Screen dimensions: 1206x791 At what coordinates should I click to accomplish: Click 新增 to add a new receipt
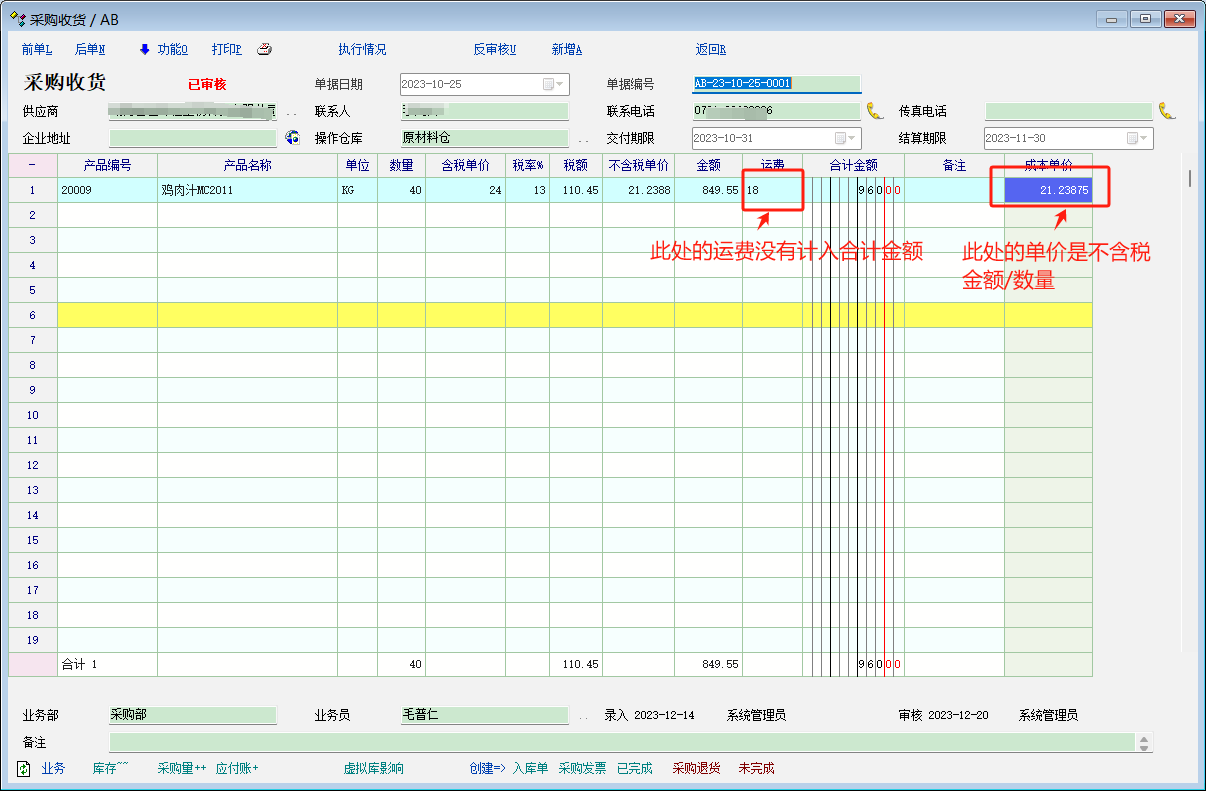pyautogui.click(x=566, y=50)
